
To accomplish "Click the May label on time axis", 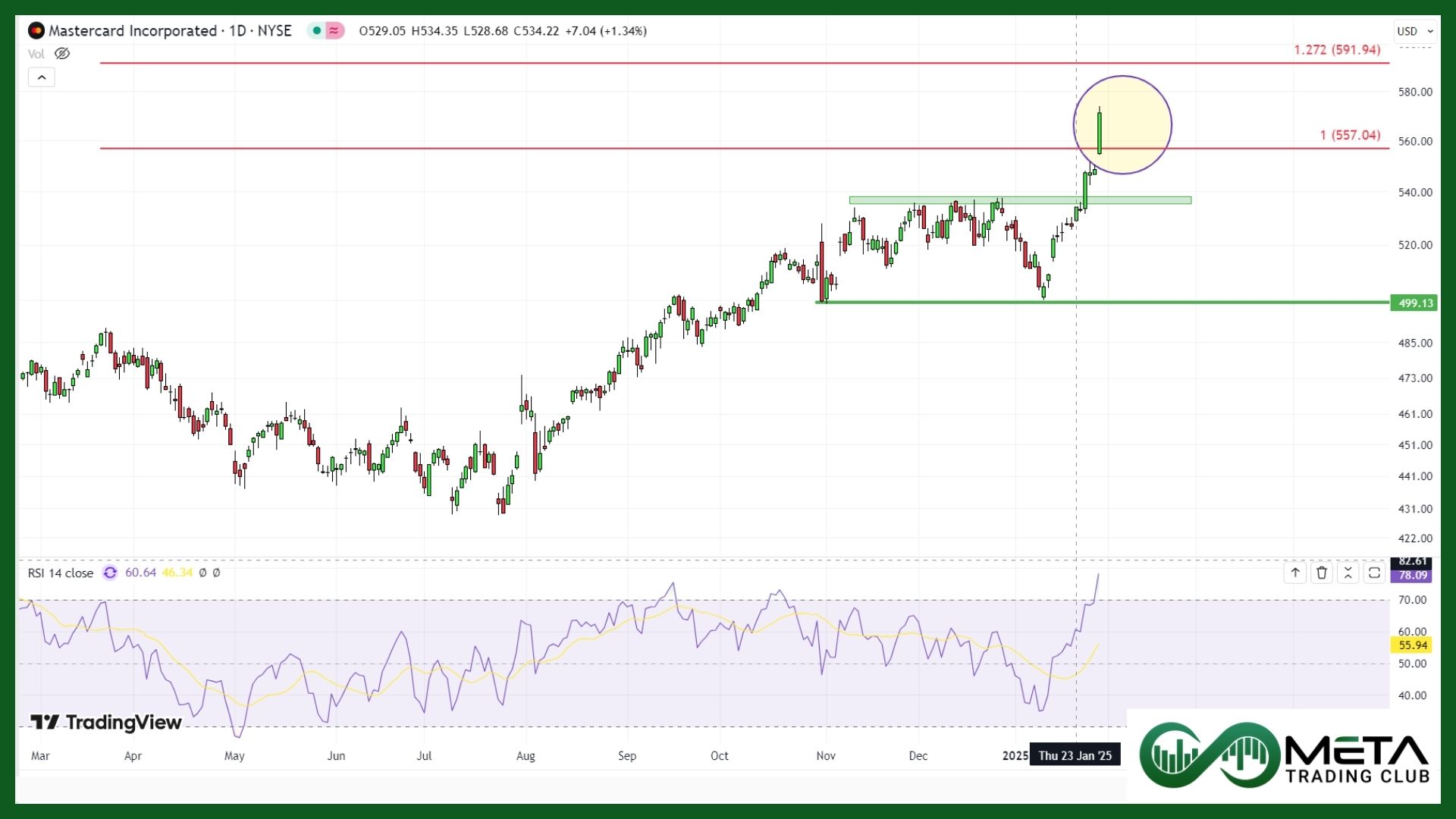I will 234,756.
